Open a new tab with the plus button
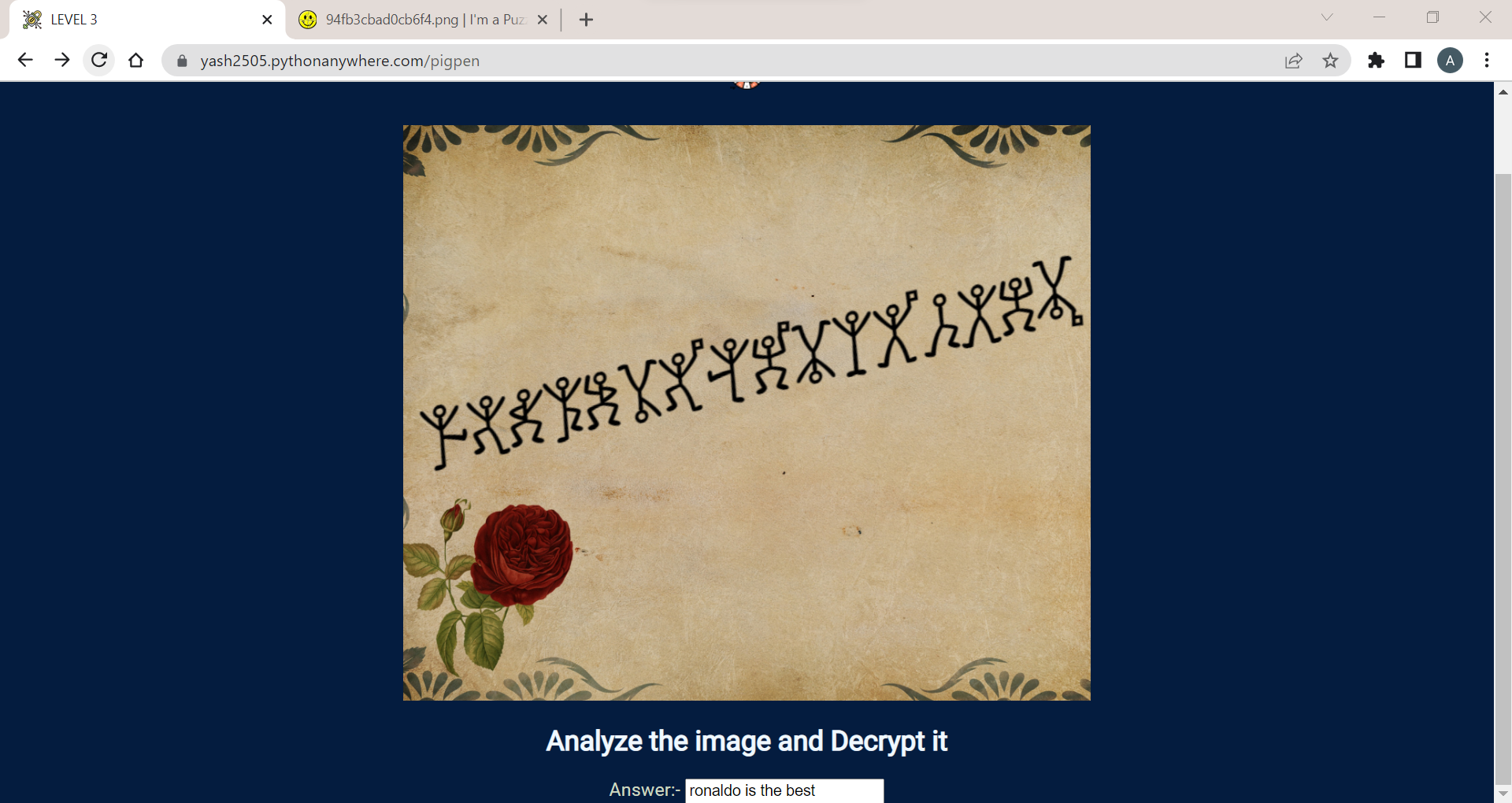Image resolution: width=1512 pixels, height=803 pixels. point(586,20)
